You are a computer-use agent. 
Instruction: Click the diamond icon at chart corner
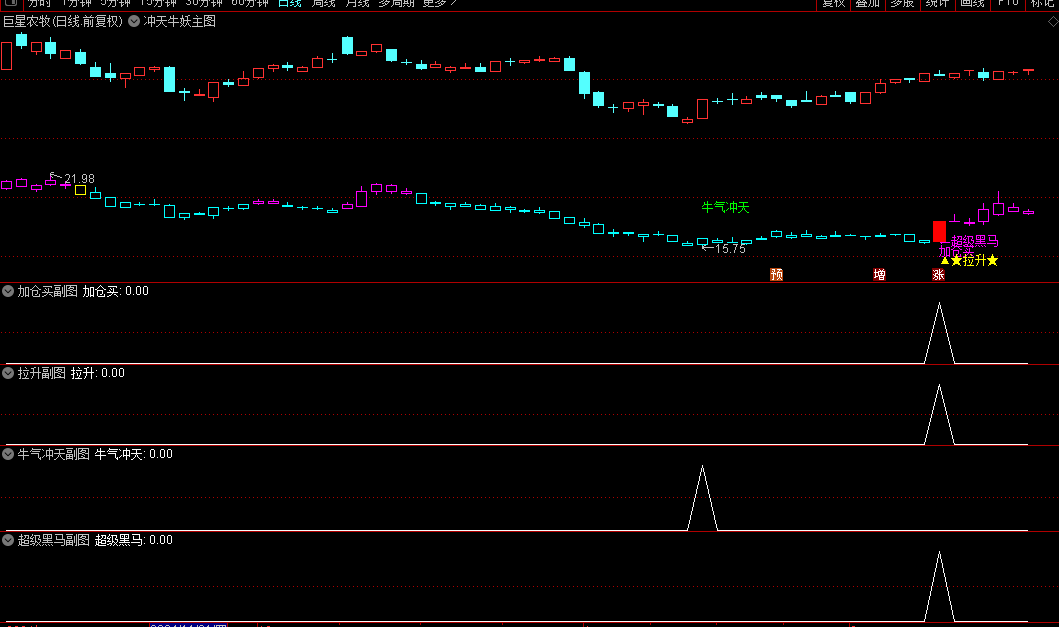(x=1053, y=22)
